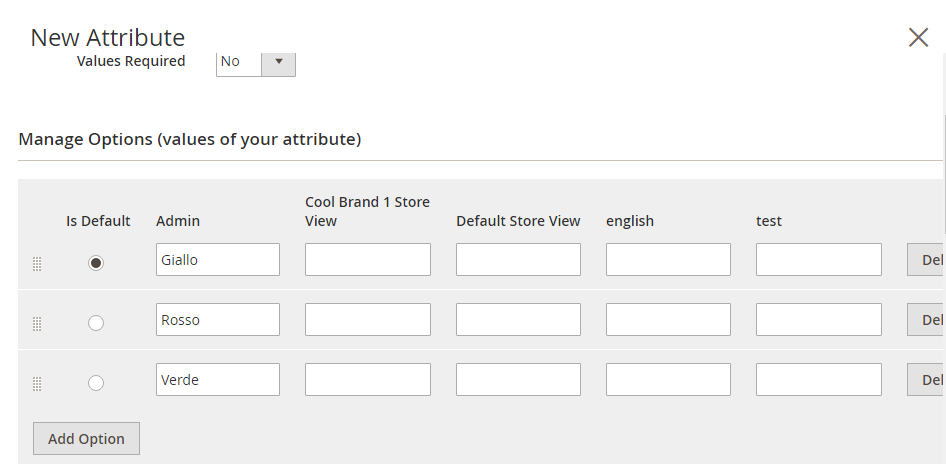Close the New Attribute panel

[918, 38]
